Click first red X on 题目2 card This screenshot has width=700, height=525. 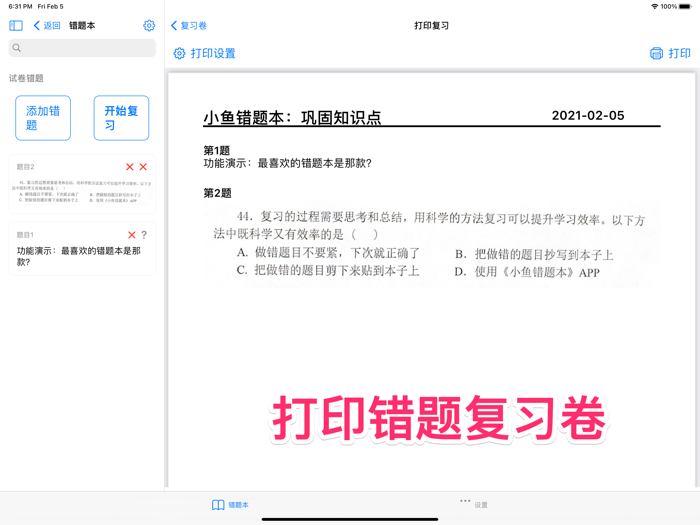click(x=129, y=167)
